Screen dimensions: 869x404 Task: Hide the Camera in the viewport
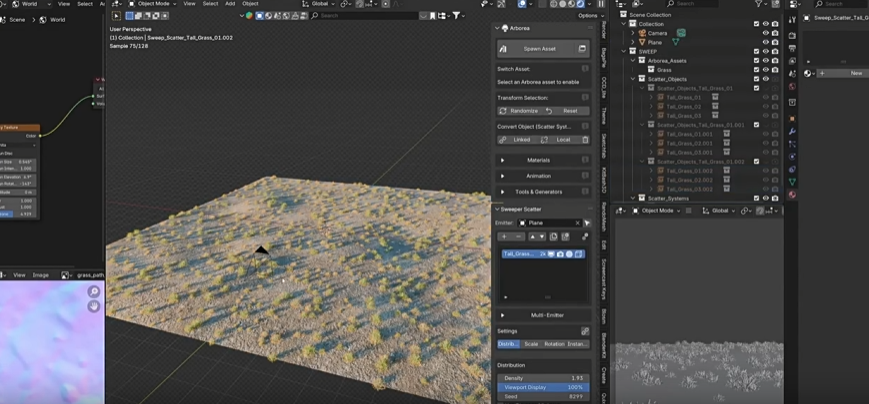(766, 33)
